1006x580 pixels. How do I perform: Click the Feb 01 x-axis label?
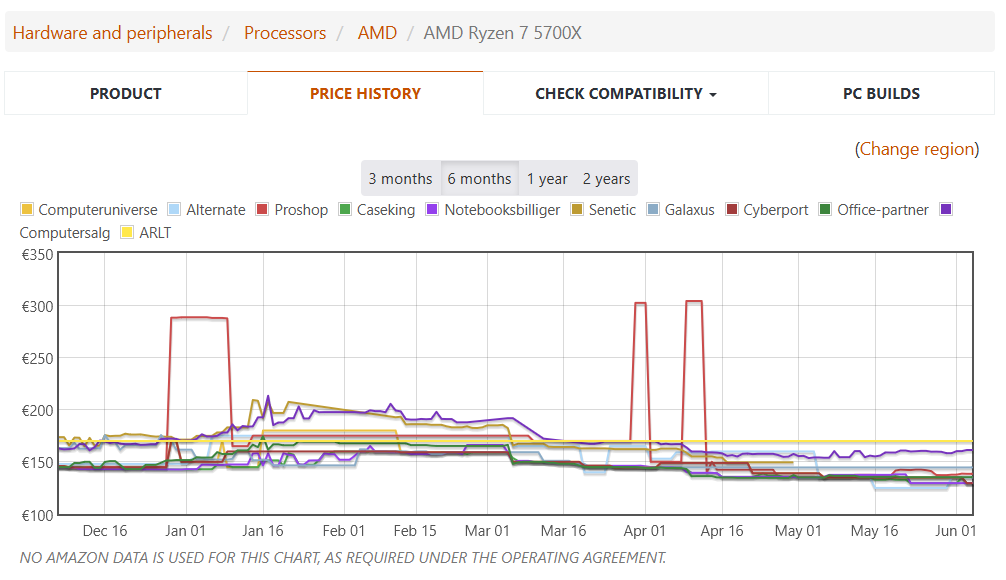(x=343, y=531)
